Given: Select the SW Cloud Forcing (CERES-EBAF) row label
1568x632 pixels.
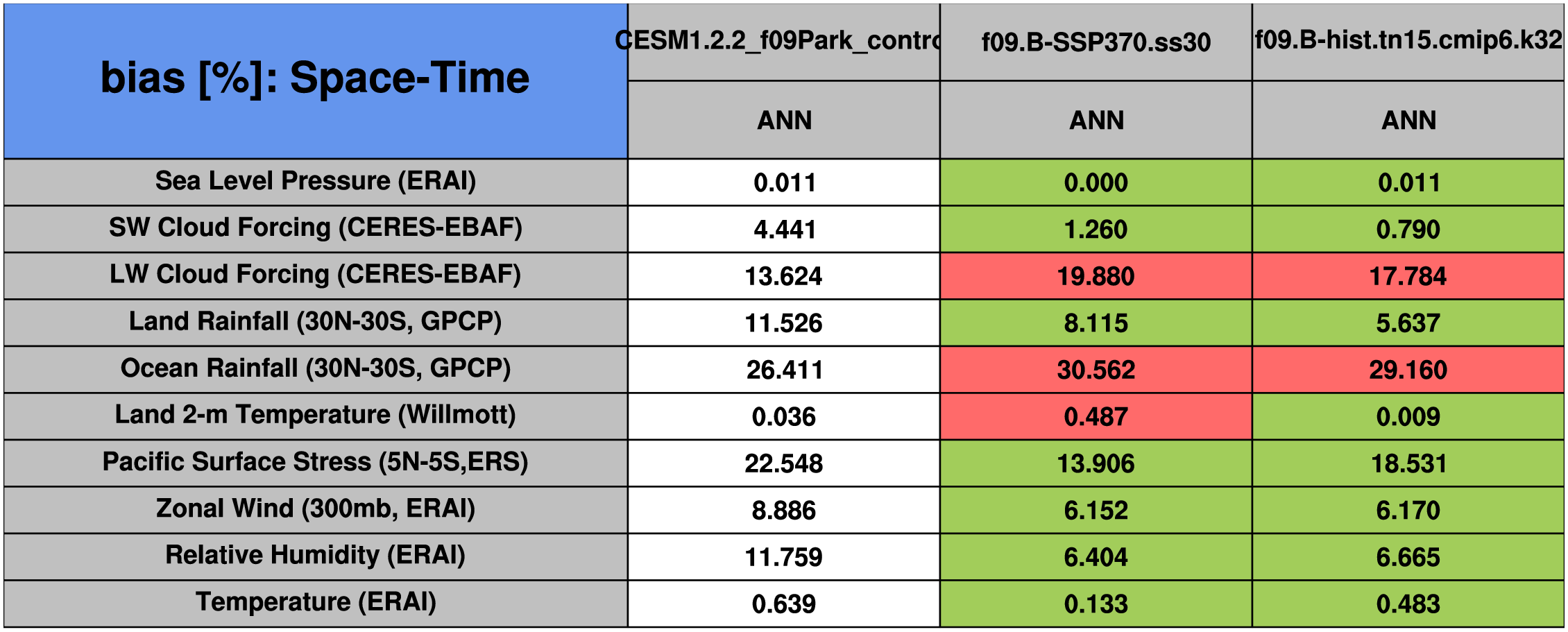Looking at the screenshot, I should pyautogui.click(x=315, y=228).
